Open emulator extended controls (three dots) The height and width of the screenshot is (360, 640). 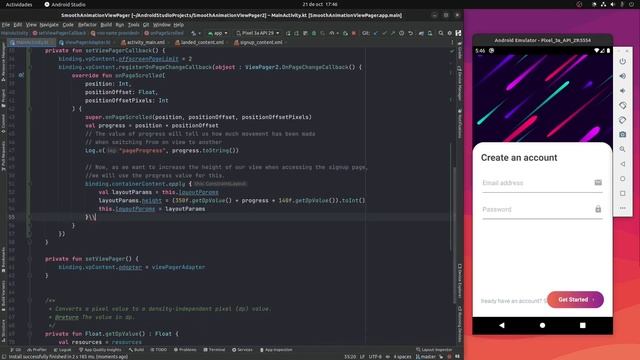point(622,208)
